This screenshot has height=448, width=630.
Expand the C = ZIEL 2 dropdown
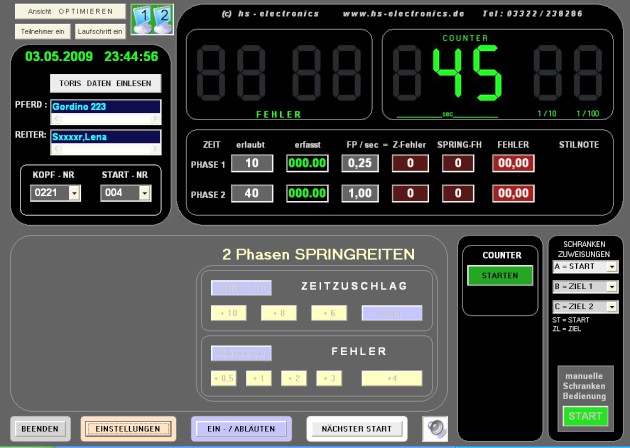click(x=612, y=305)
